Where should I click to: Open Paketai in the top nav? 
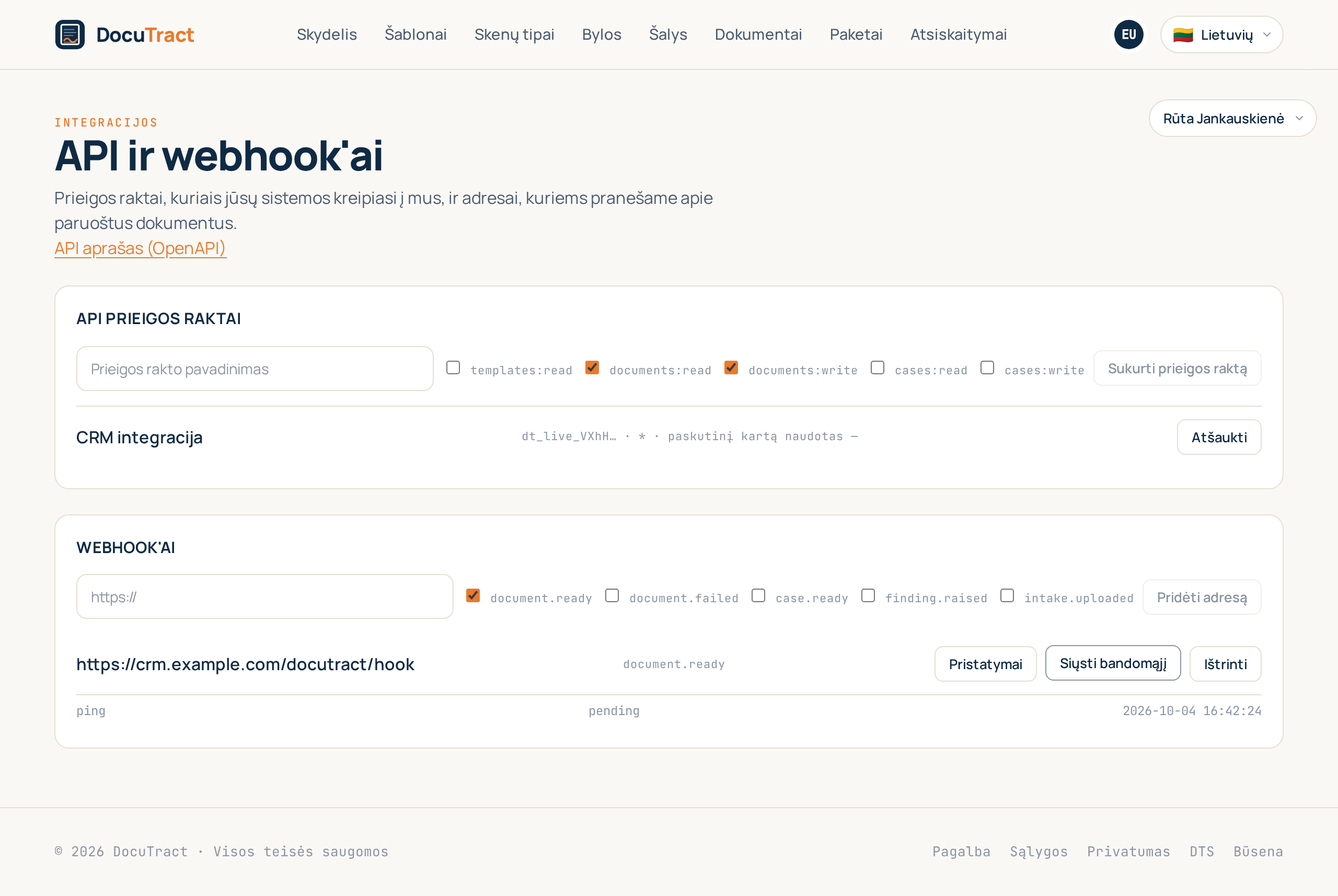tap(856, 35)
